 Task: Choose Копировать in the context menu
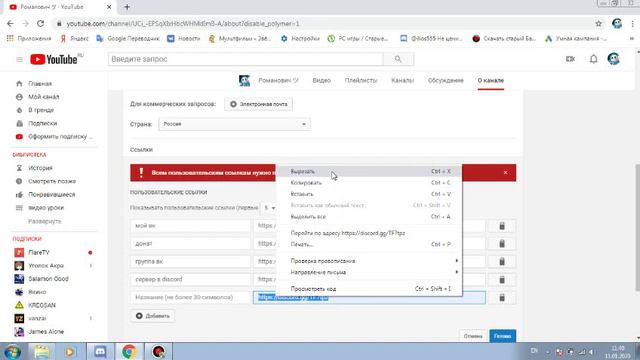pos(369,183)
